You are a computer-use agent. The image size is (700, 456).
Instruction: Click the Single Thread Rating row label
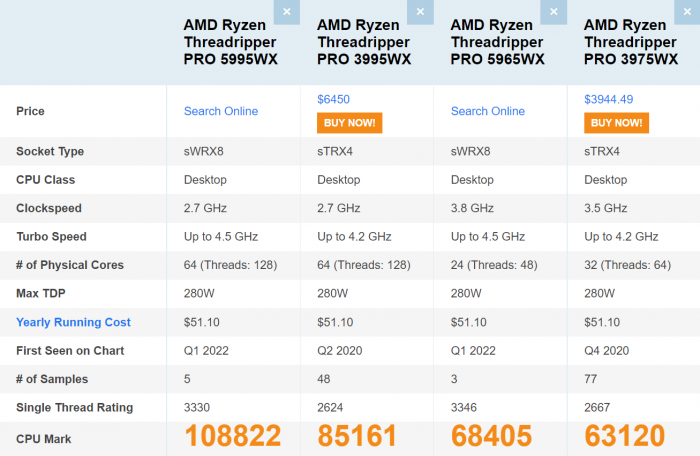click(x=74, y=407)
